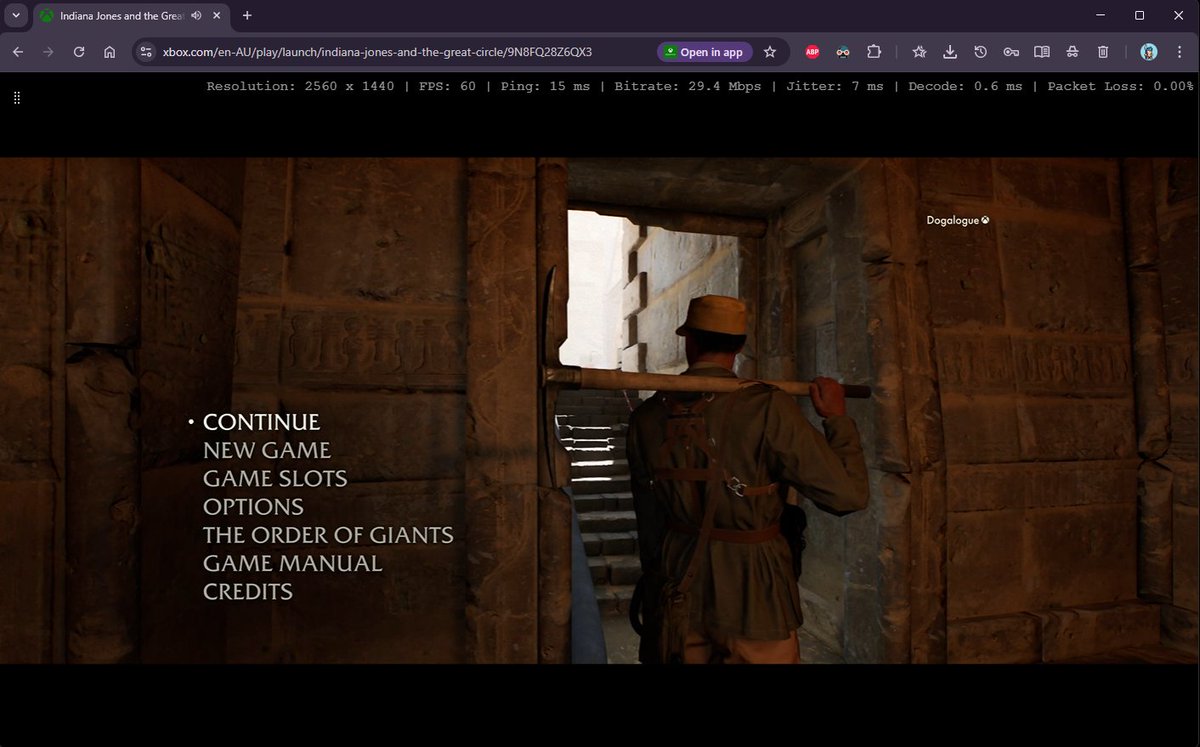This screenshot has height=747, width=1200.
Task: Open GAME SLOTS menu entry
Action: (x=275, y=479)
